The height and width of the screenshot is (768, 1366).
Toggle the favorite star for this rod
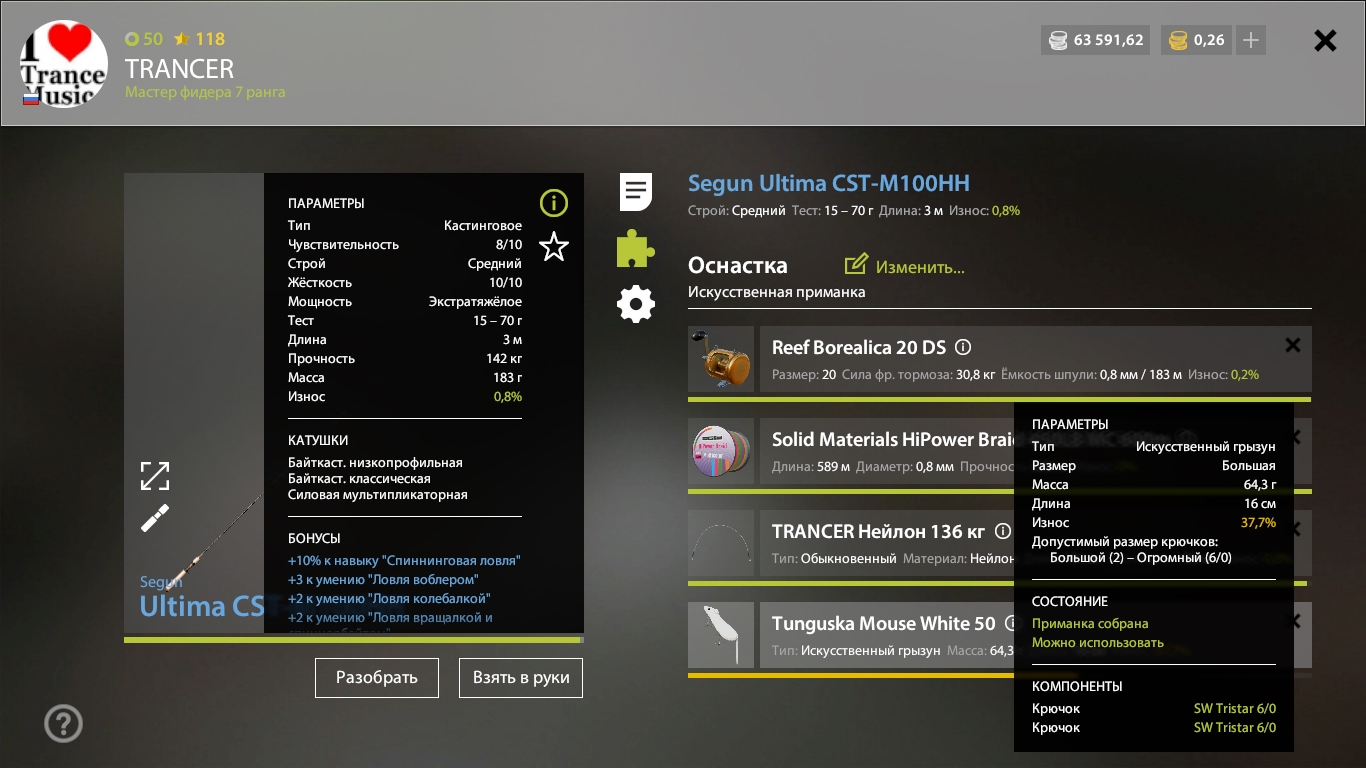click(553, 246)
